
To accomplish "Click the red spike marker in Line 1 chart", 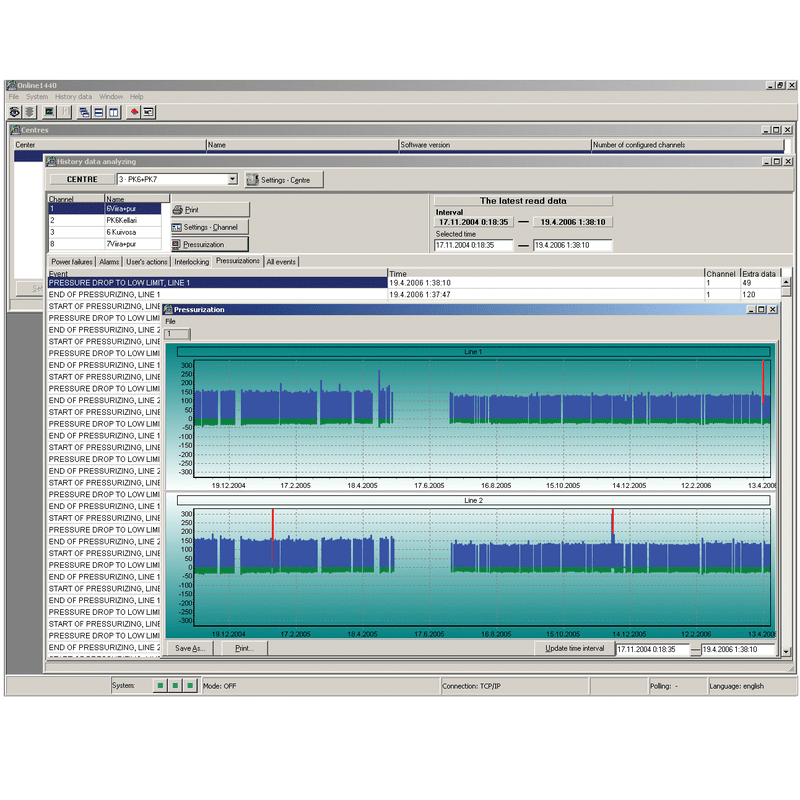I will click(763, 382).
